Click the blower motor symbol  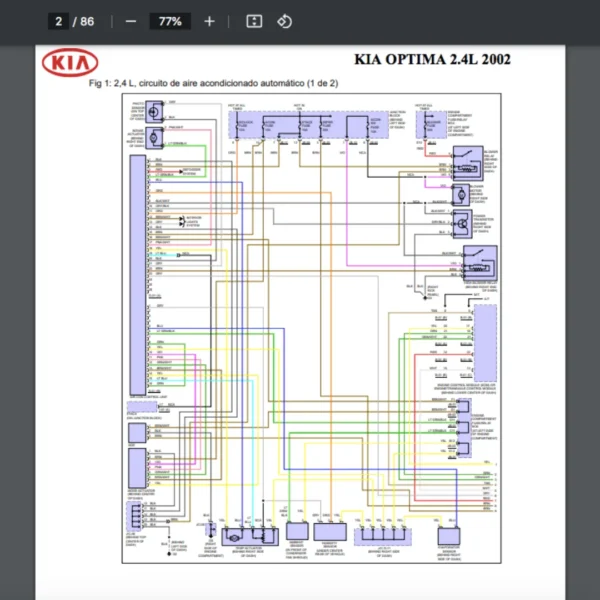pos(462,193)
